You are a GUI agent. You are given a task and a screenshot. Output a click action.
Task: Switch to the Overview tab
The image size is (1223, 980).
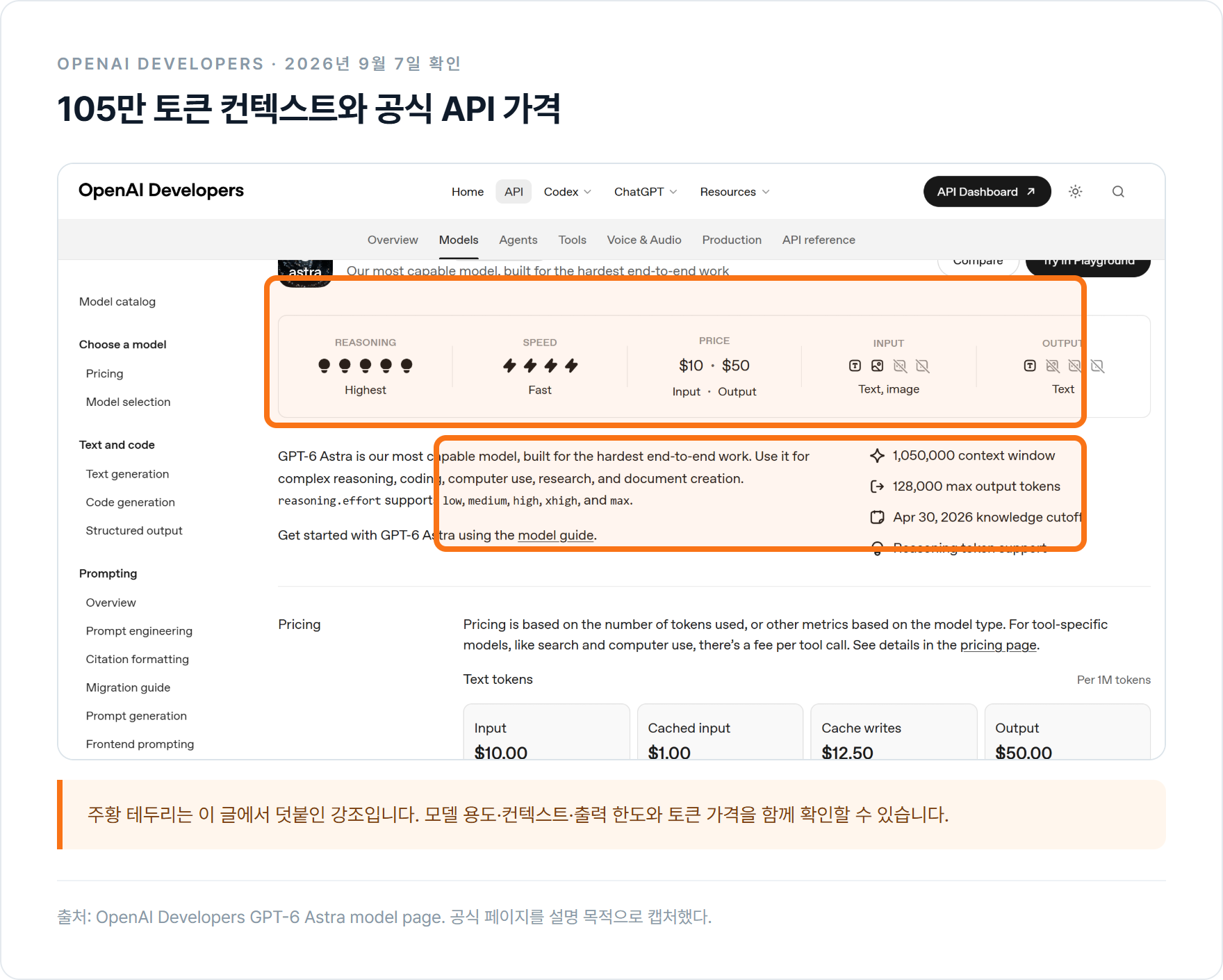[x=393, y=240]
